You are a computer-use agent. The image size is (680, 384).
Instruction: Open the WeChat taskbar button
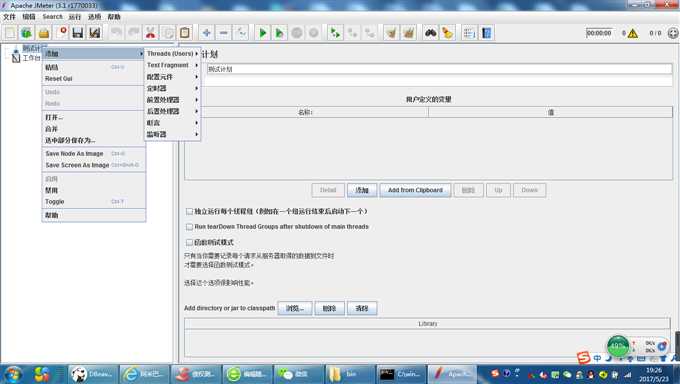click(x=299, y=374)
